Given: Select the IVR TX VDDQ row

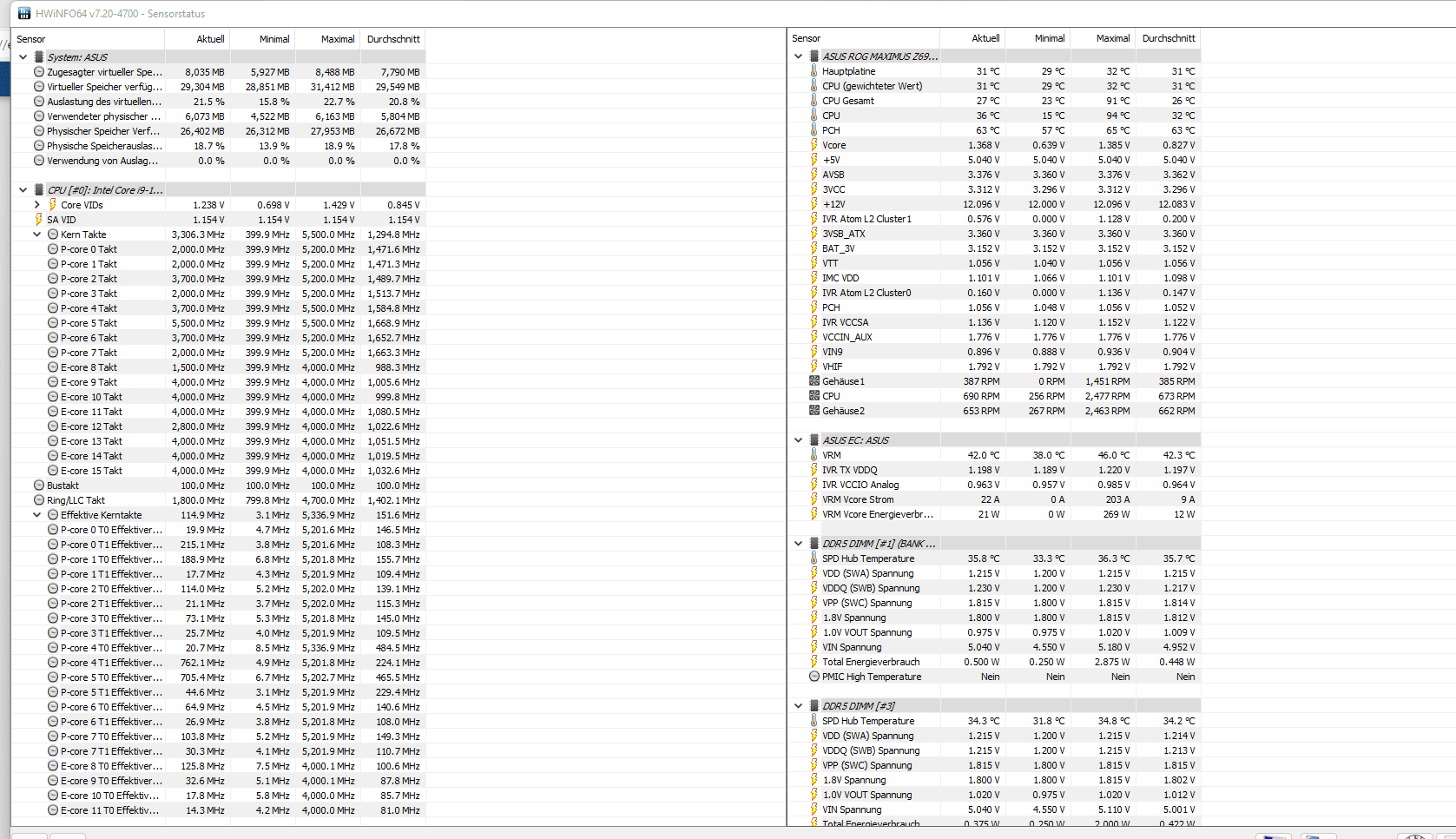Looking at the screenshot, I should tap(995, 470).
